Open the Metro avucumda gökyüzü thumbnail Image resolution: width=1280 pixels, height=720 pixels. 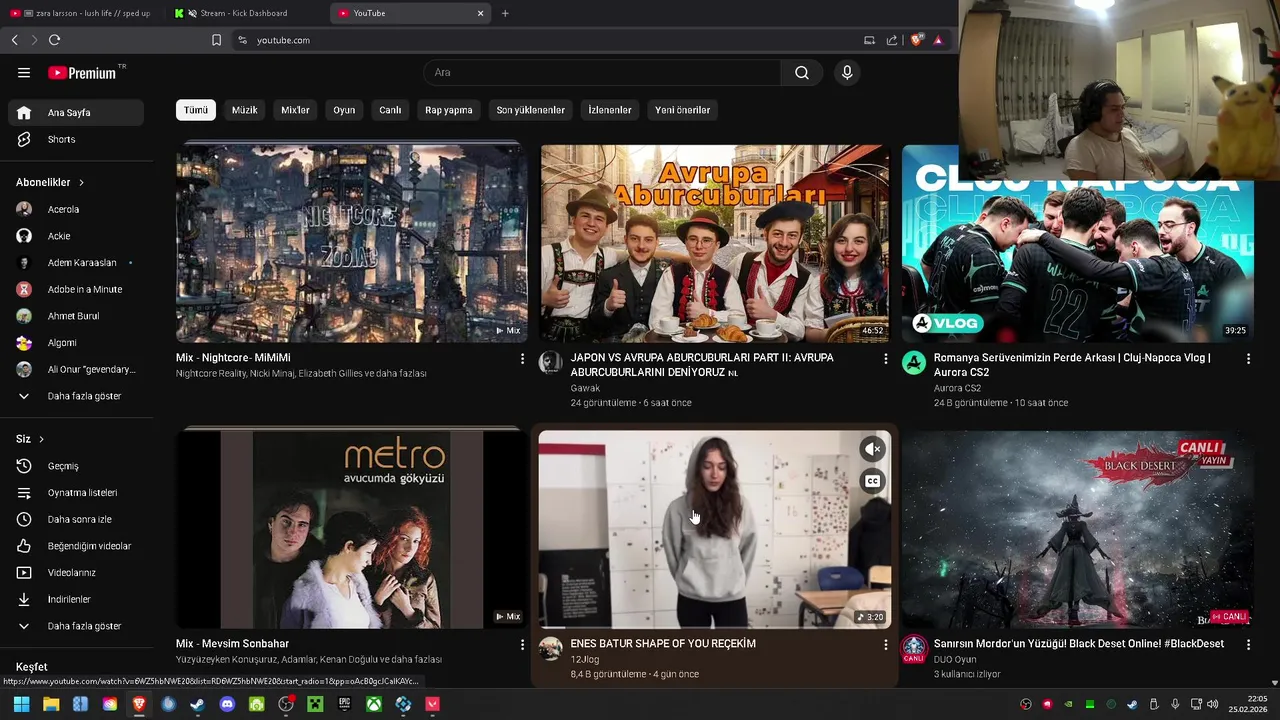point(351,530)
